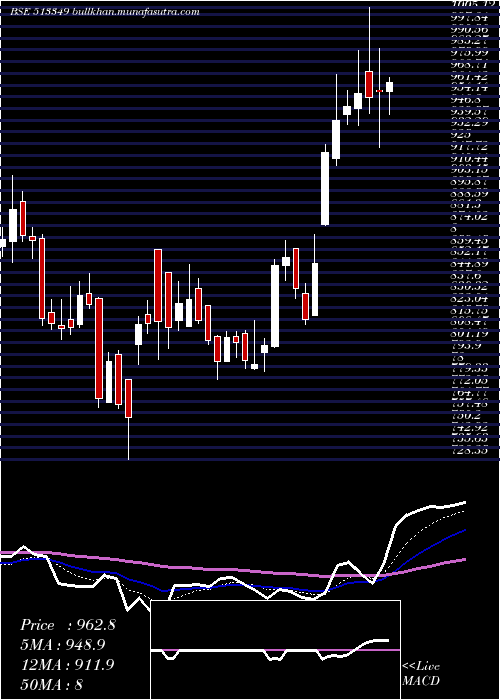Click the 844.89 price axis label

click(x=468, y=264)
